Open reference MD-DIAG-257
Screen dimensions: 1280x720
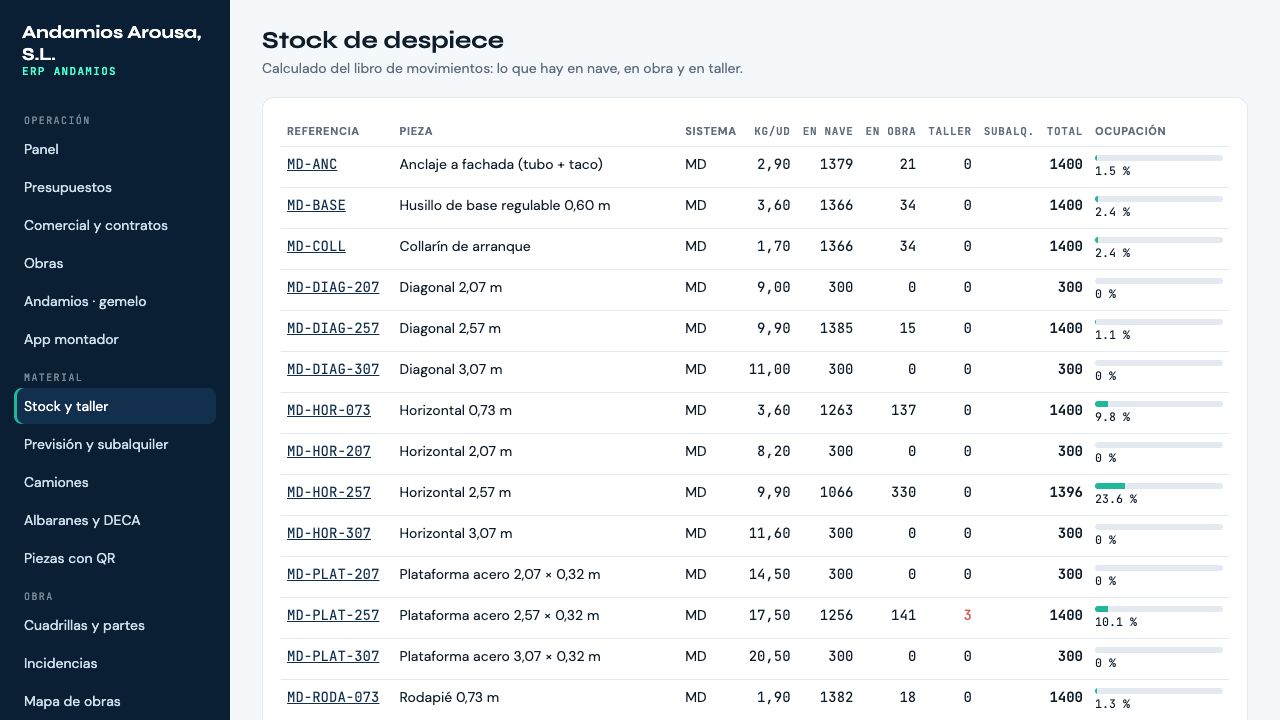[333, 328]
